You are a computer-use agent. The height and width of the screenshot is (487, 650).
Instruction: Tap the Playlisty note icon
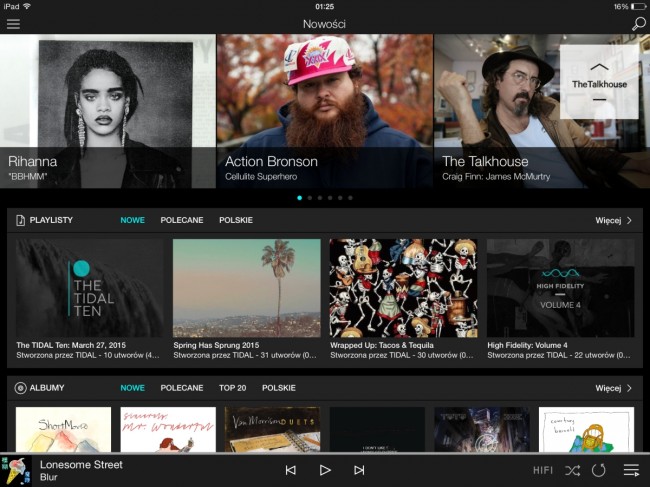click(x=20, y=220)
